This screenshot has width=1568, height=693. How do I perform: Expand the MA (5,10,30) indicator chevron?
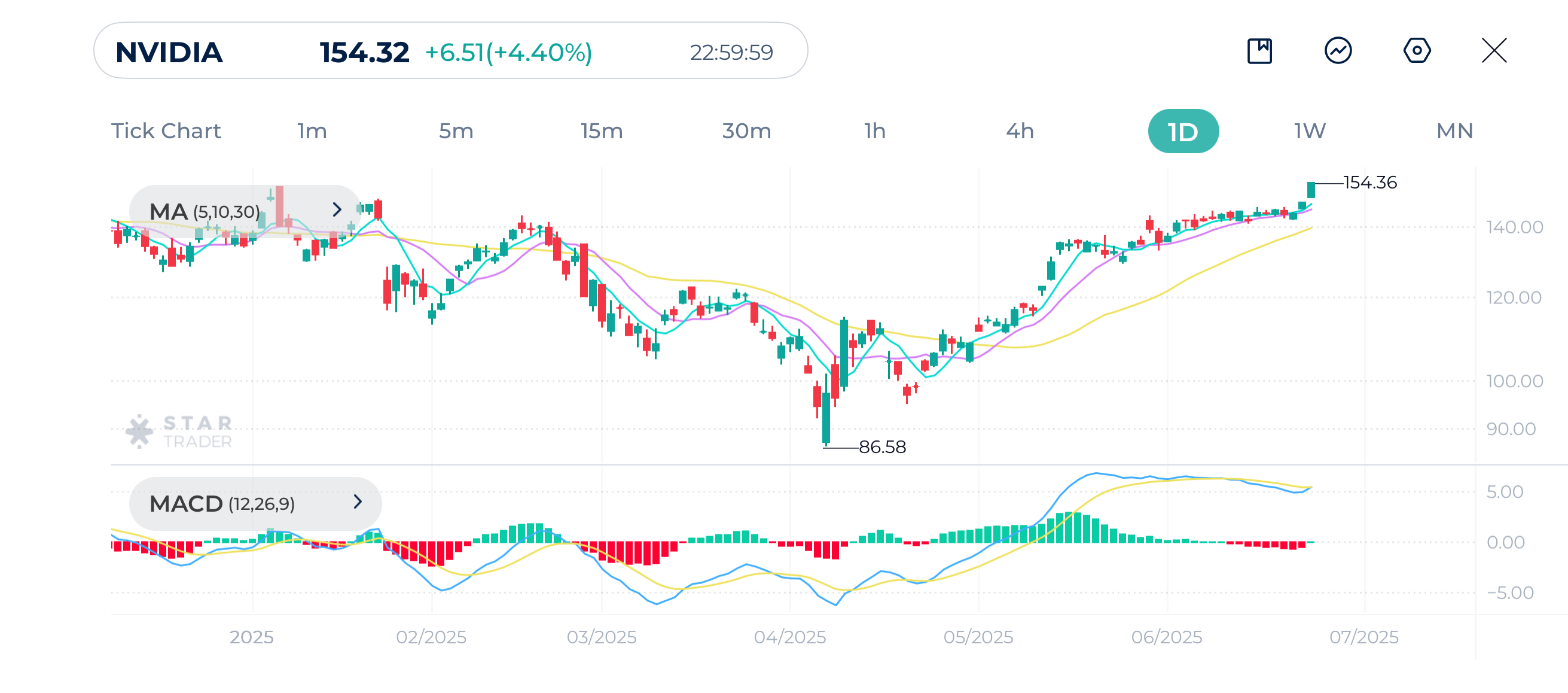(337, 210)
